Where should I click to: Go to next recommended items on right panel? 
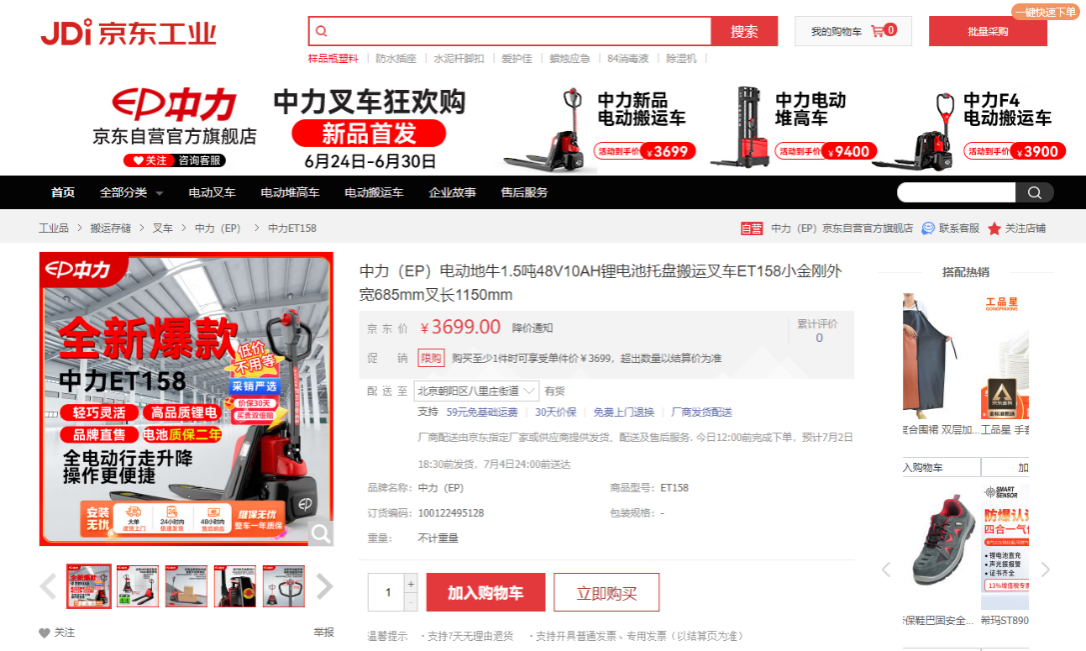1045,570
